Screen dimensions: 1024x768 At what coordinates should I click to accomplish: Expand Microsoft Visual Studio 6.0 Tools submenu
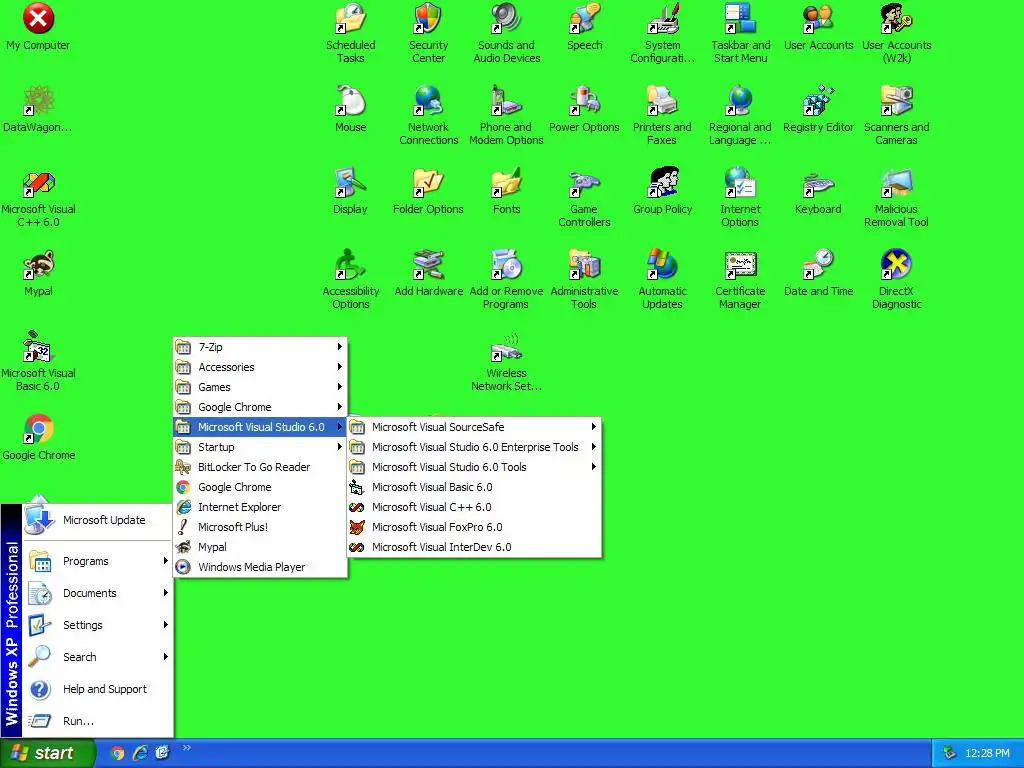pyautogui.click(x=474, y=467)
